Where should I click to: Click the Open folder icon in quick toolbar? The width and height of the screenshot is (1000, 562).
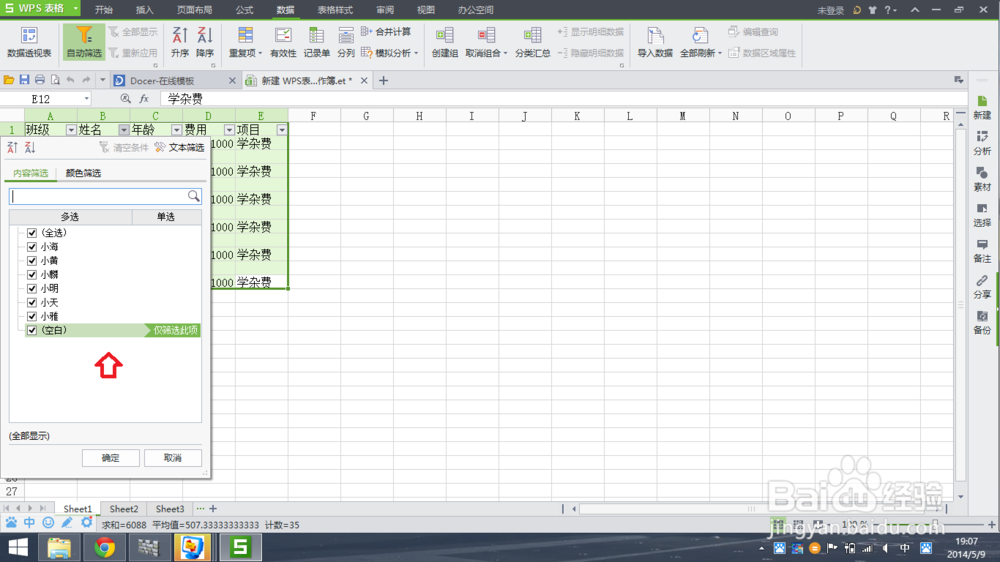click(x=9, y=80)
